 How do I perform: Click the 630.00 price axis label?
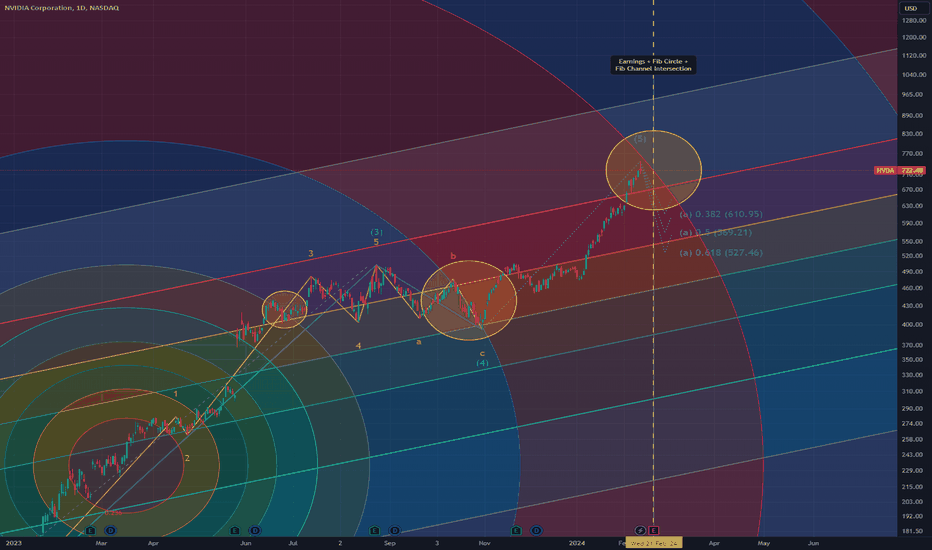(912, 206)
